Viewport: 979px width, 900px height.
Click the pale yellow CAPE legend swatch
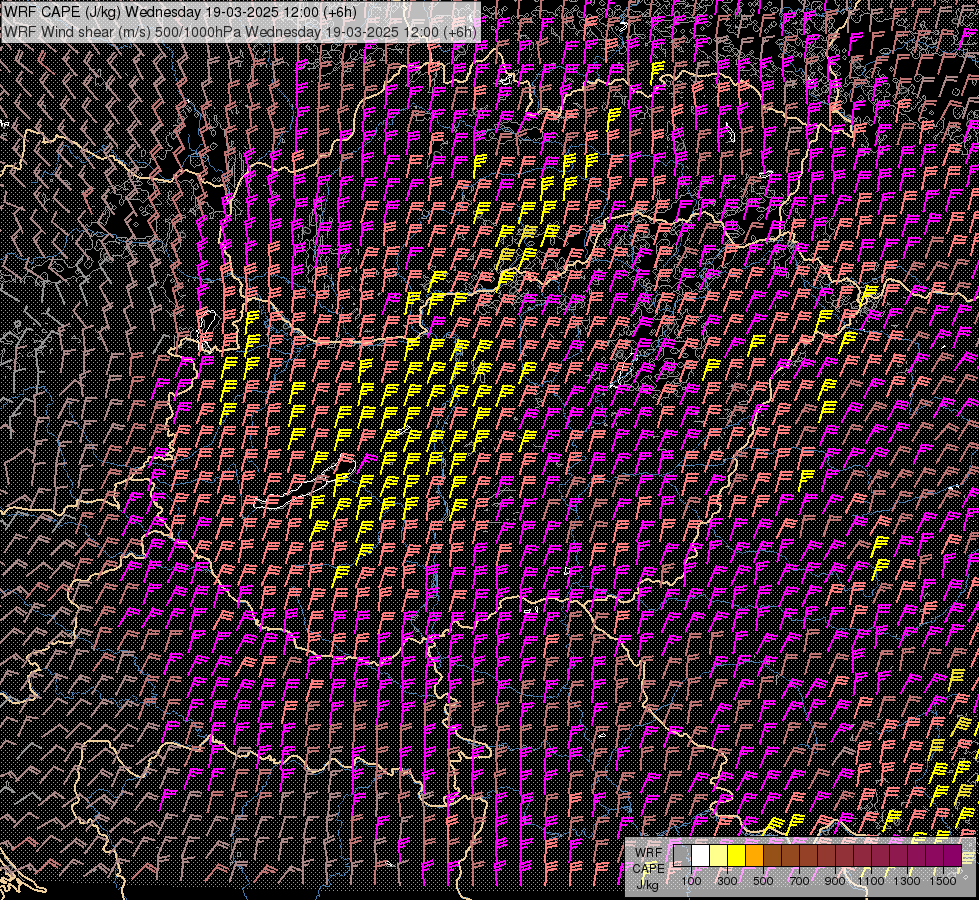[719, 856]
